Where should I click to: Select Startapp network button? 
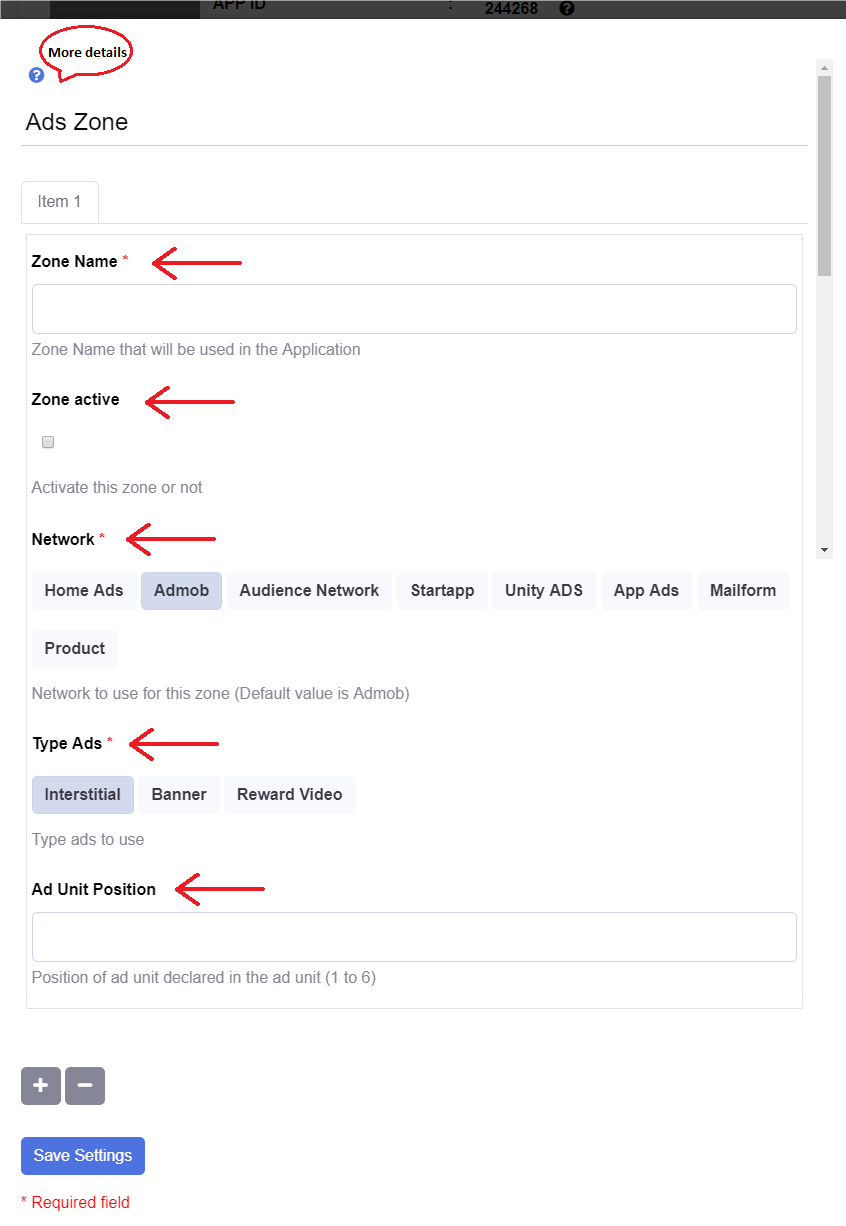[442, 591]
